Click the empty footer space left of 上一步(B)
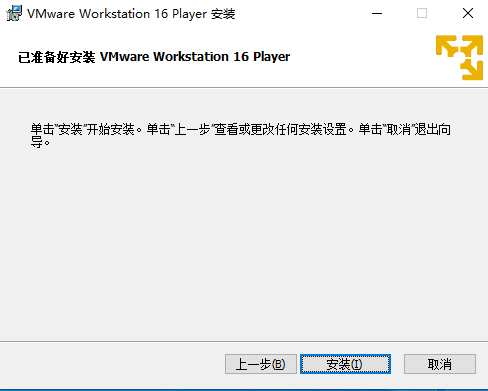 pyautogui.click(x=112, y=364)
